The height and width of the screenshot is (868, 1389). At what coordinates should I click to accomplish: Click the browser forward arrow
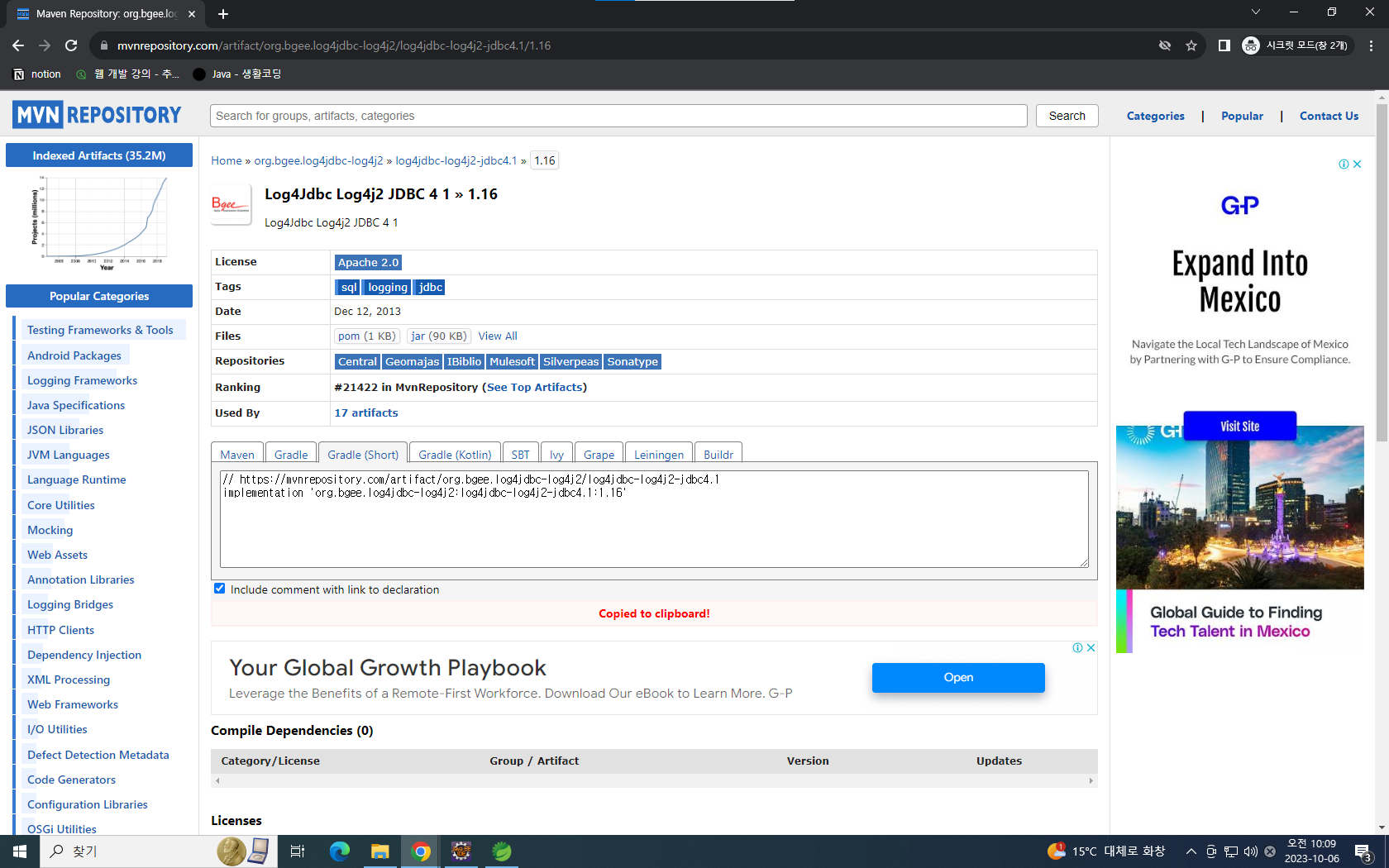click(45, 45)
